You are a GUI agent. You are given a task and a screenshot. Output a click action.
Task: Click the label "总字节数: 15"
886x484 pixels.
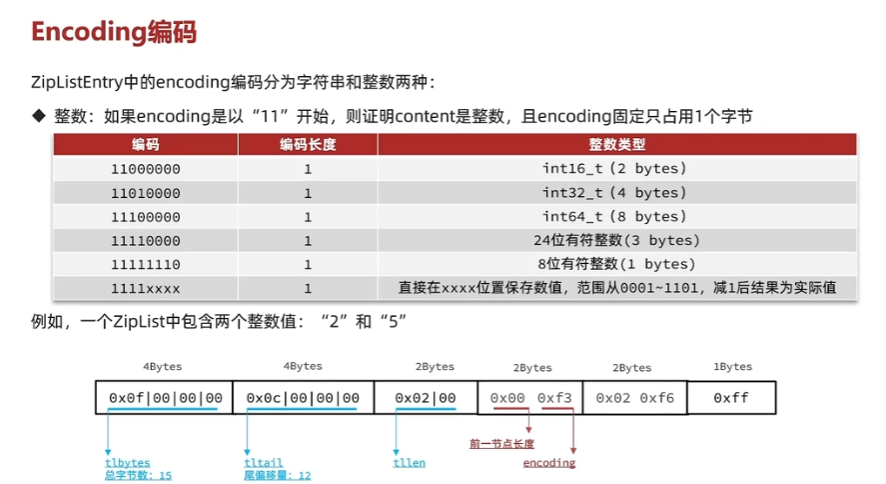(138, 475)
